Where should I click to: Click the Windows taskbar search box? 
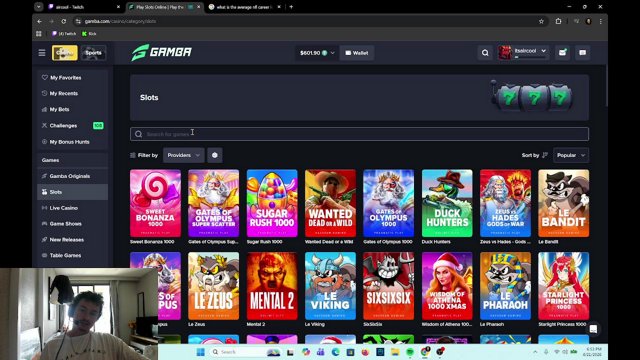pos(245,352)
